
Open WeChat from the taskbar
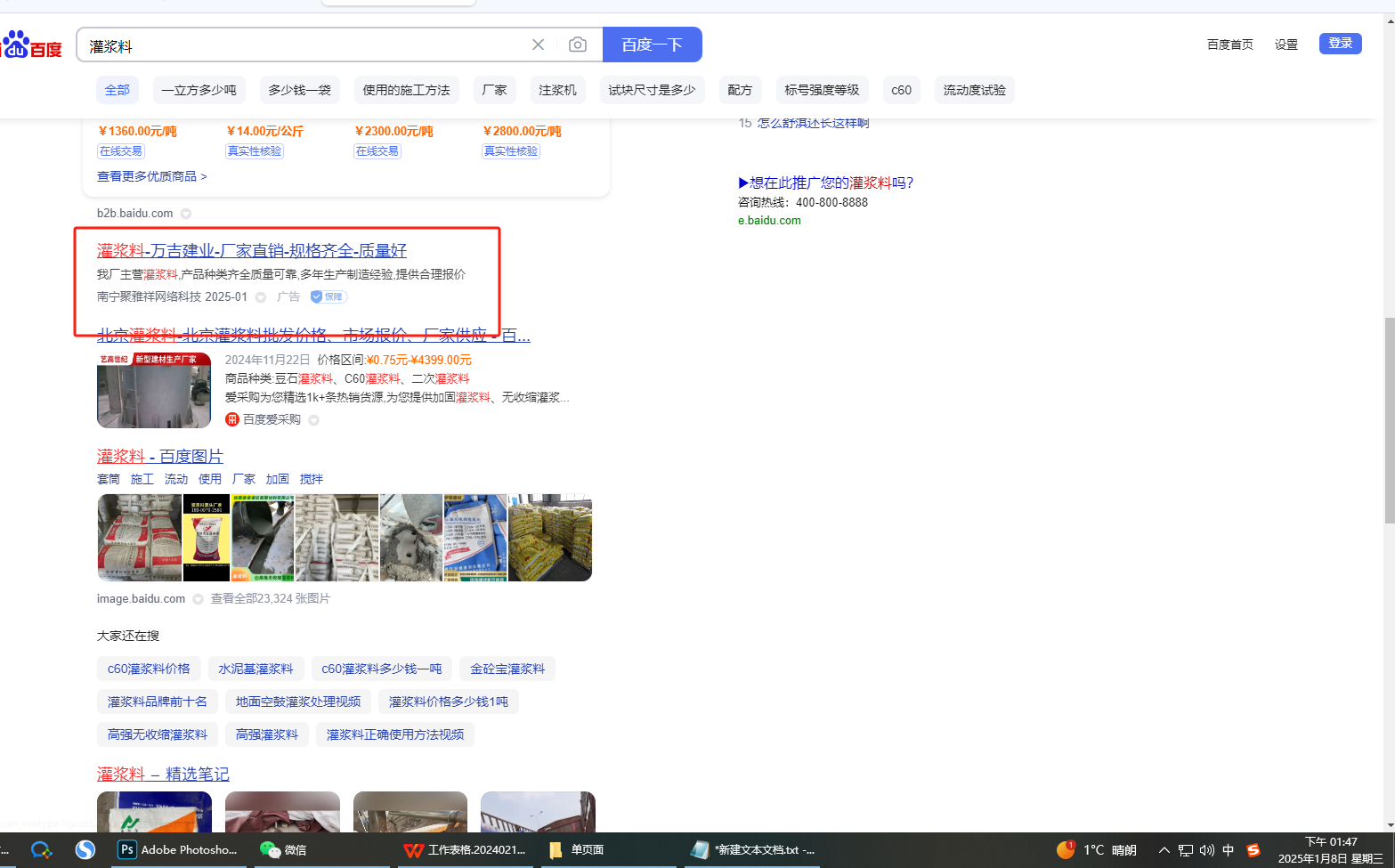(x=283, y=849)
